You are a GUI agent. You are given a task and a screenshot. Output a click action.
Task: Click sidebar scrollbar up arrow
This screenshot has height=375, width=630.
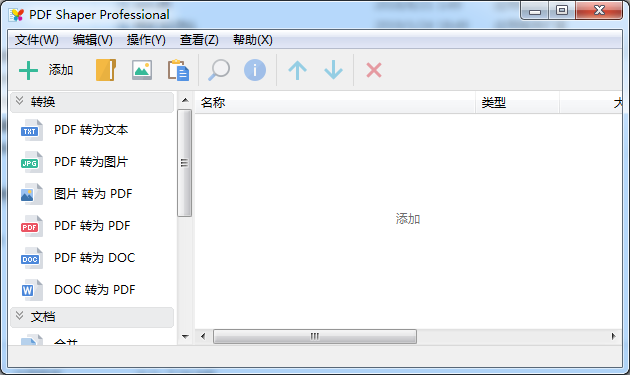click(x=185, y=100)
